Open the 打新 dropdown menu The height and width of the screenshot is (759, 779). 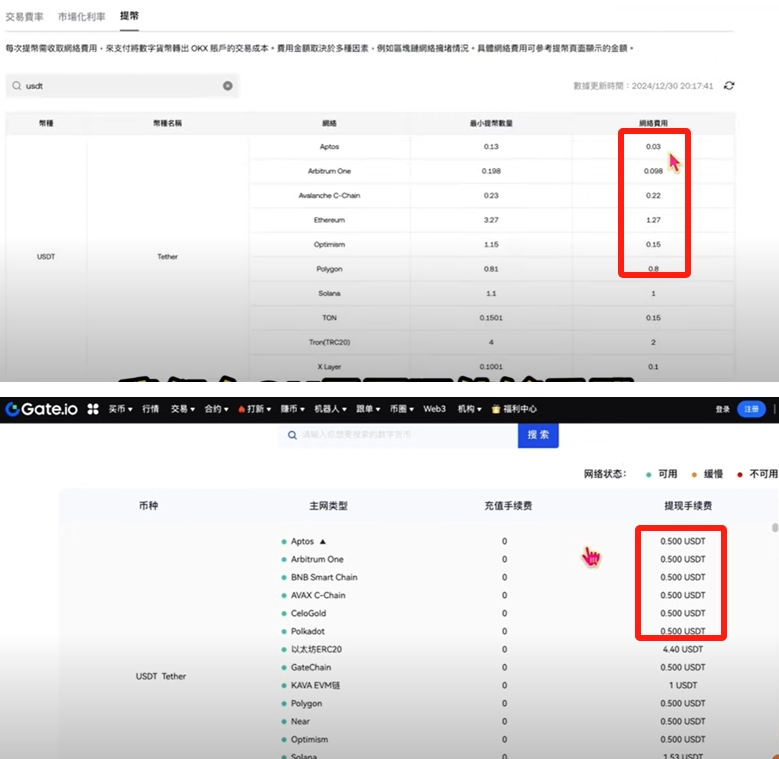tap(255, 409)
